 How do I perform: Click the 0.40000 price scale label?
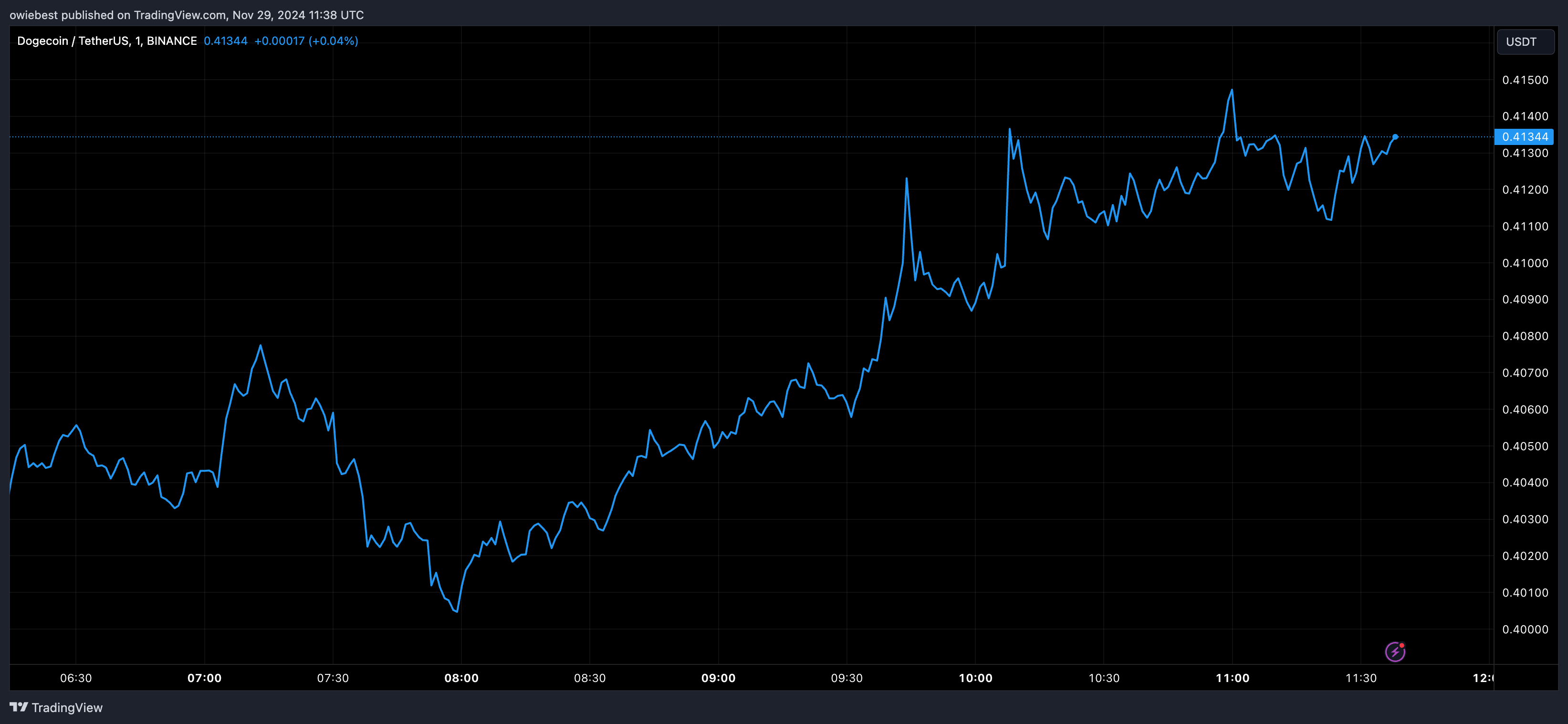click(x=1525, y=629)
